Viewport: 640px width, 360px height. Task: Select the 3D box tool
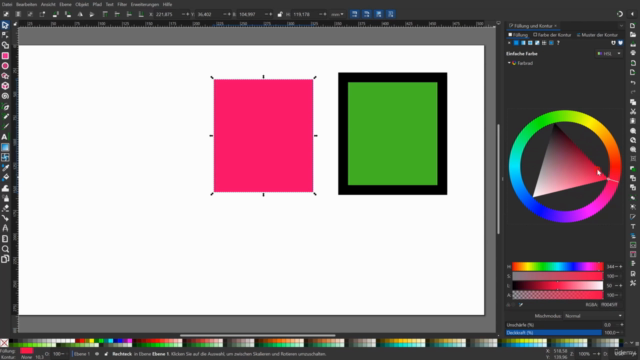pyautogui.click(x=5, y=86)
